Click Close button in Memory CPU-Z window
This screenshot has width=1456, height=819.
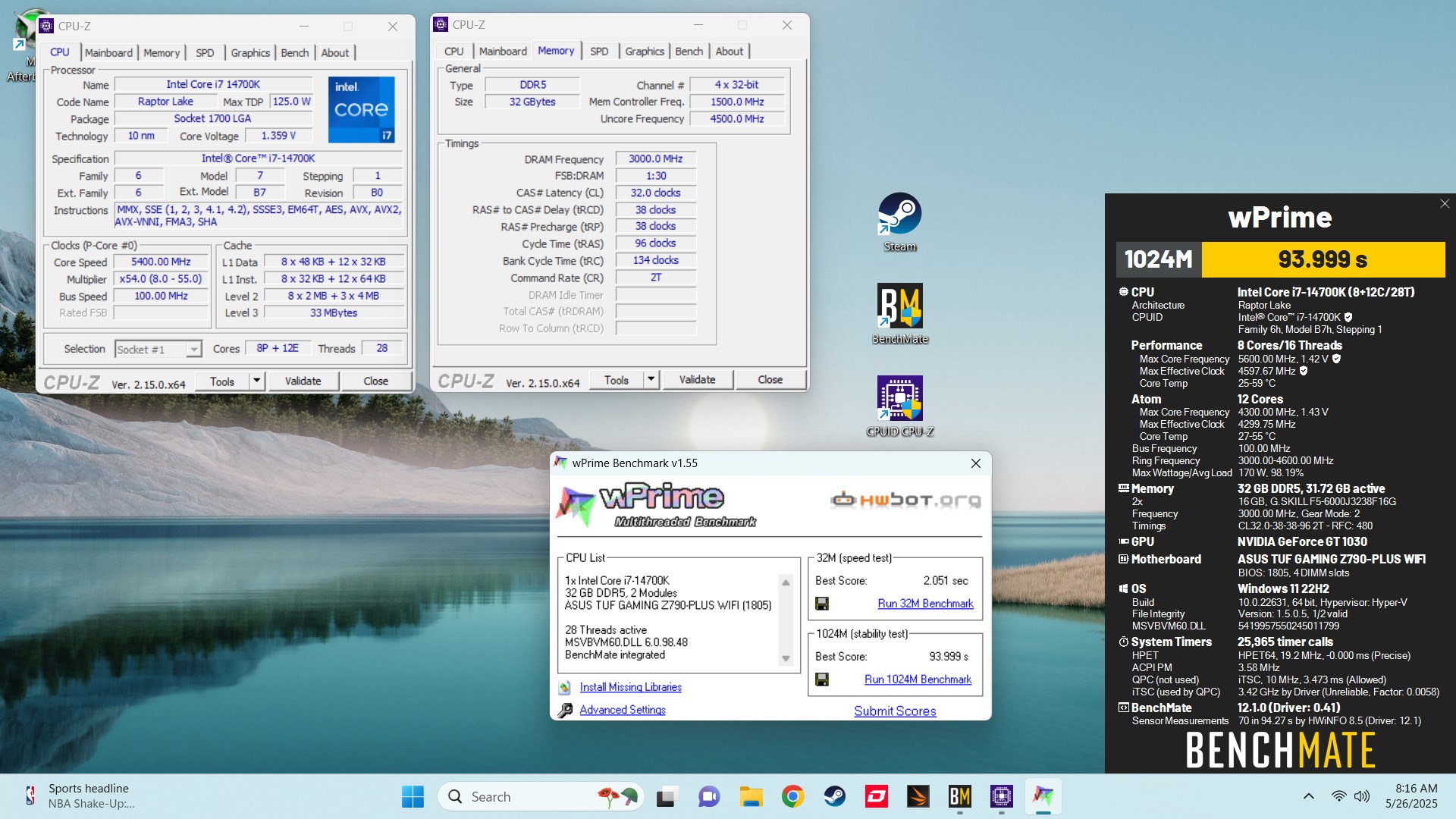coord(770,379)
